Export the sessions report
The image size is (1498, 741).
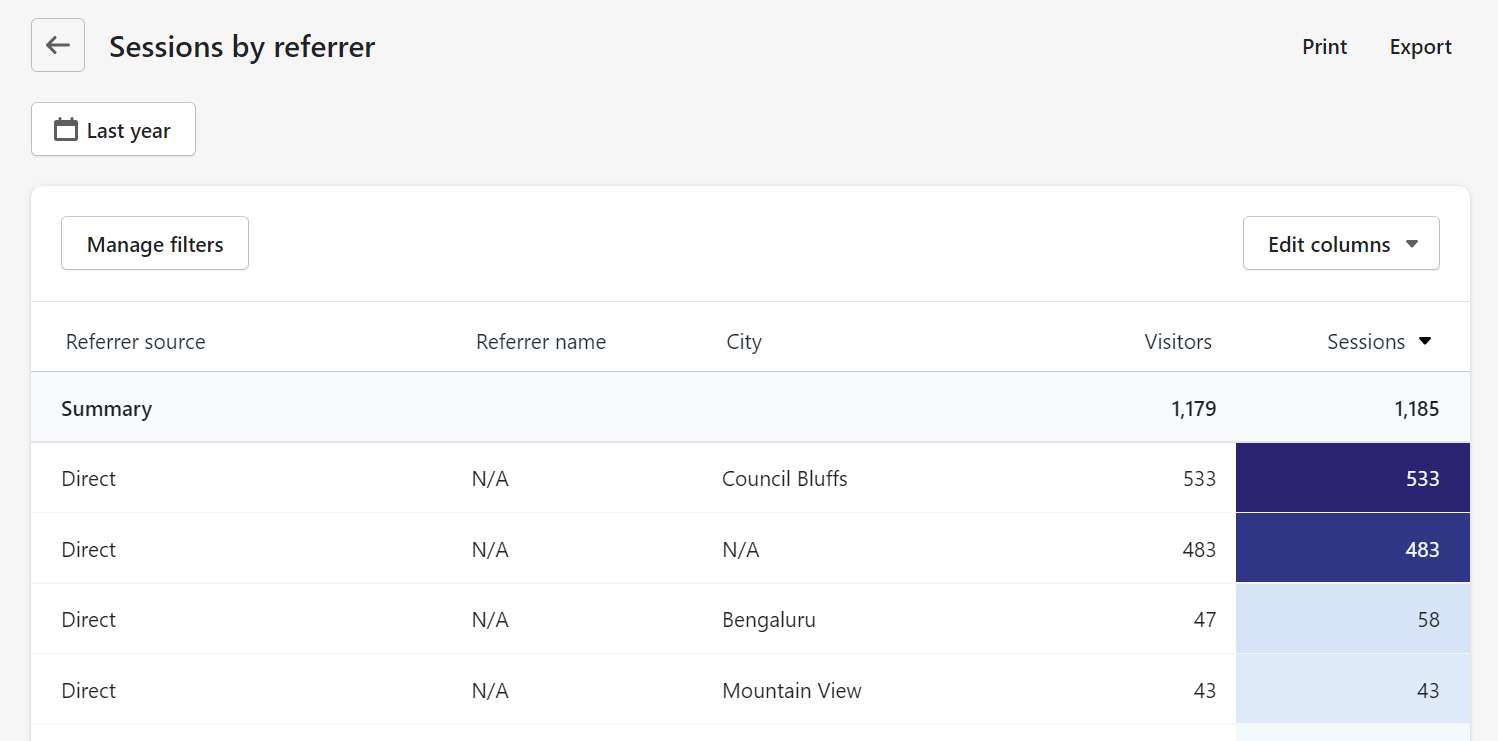click(x=1420, y=47)
